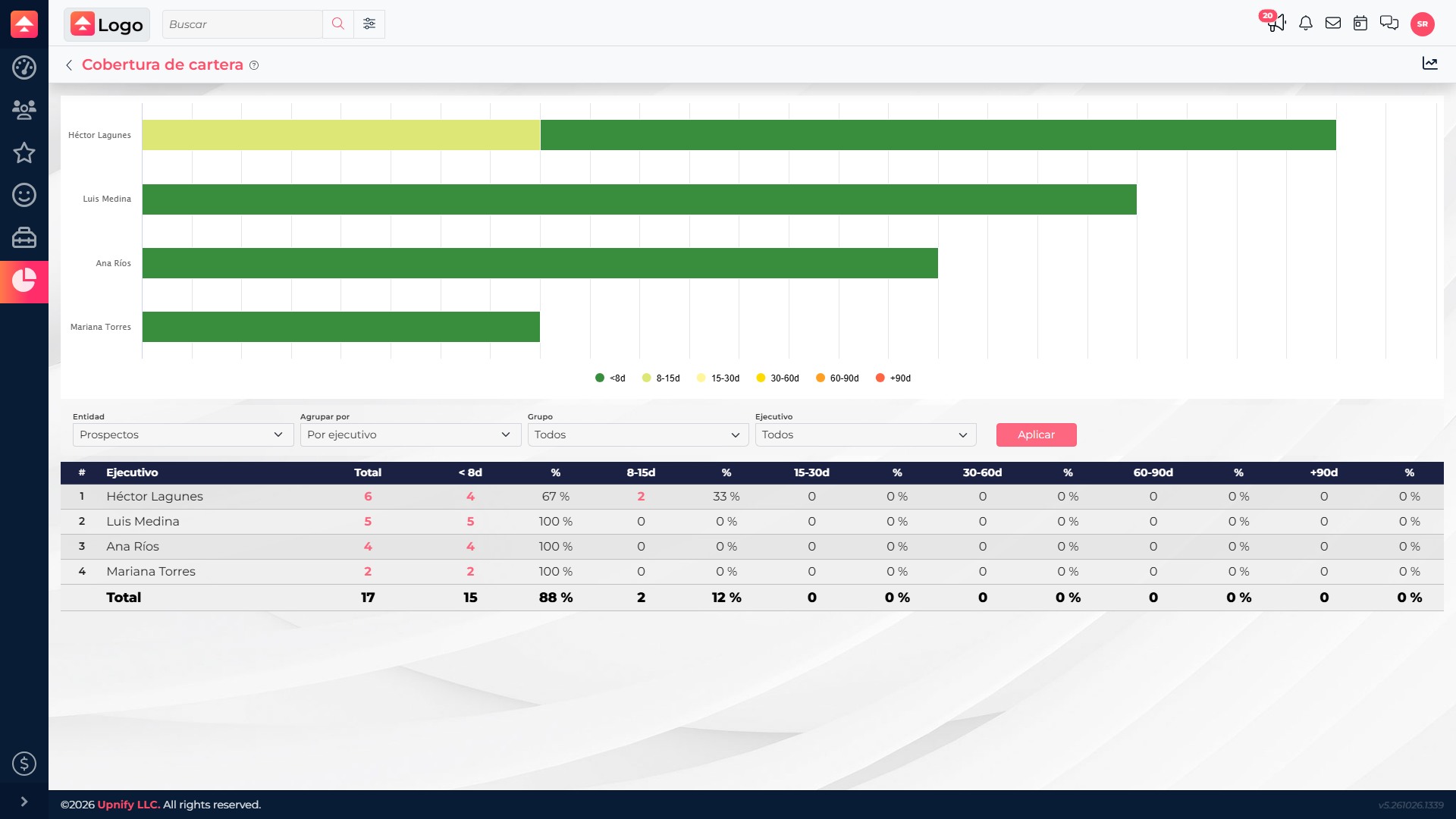The image size is (1456, 819).
Task: Click the 67 % cell for Héctor Lagunes
Action: [x=556, y=497]
